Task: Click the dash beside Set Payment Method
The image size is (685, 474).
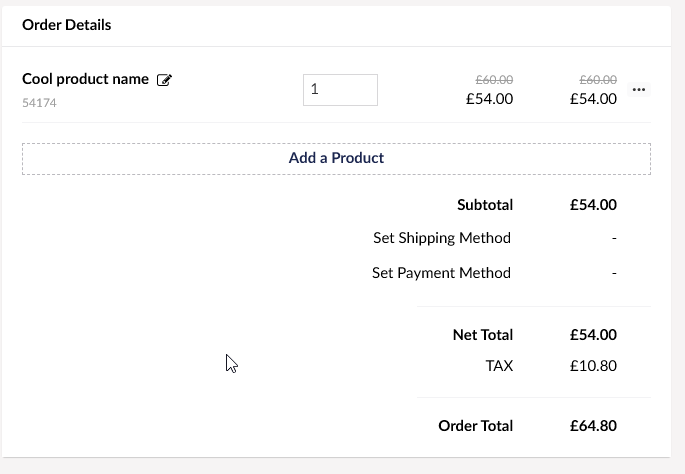Action: (x=614, y=273)
